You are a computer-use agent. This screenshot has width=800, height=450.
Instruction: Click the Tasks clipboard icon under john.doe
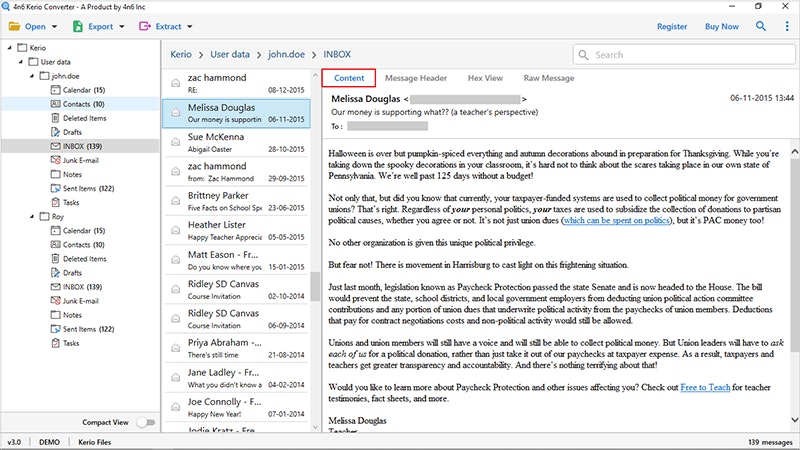tap(56, 202)
